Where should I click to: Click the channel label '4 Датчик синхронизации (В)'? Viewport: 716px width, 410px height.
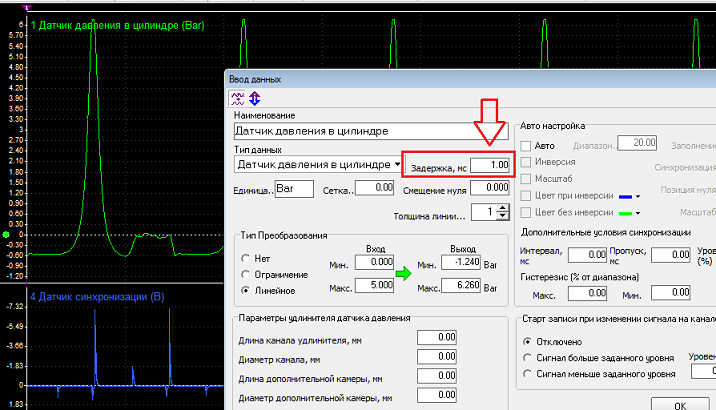[97, 297]
